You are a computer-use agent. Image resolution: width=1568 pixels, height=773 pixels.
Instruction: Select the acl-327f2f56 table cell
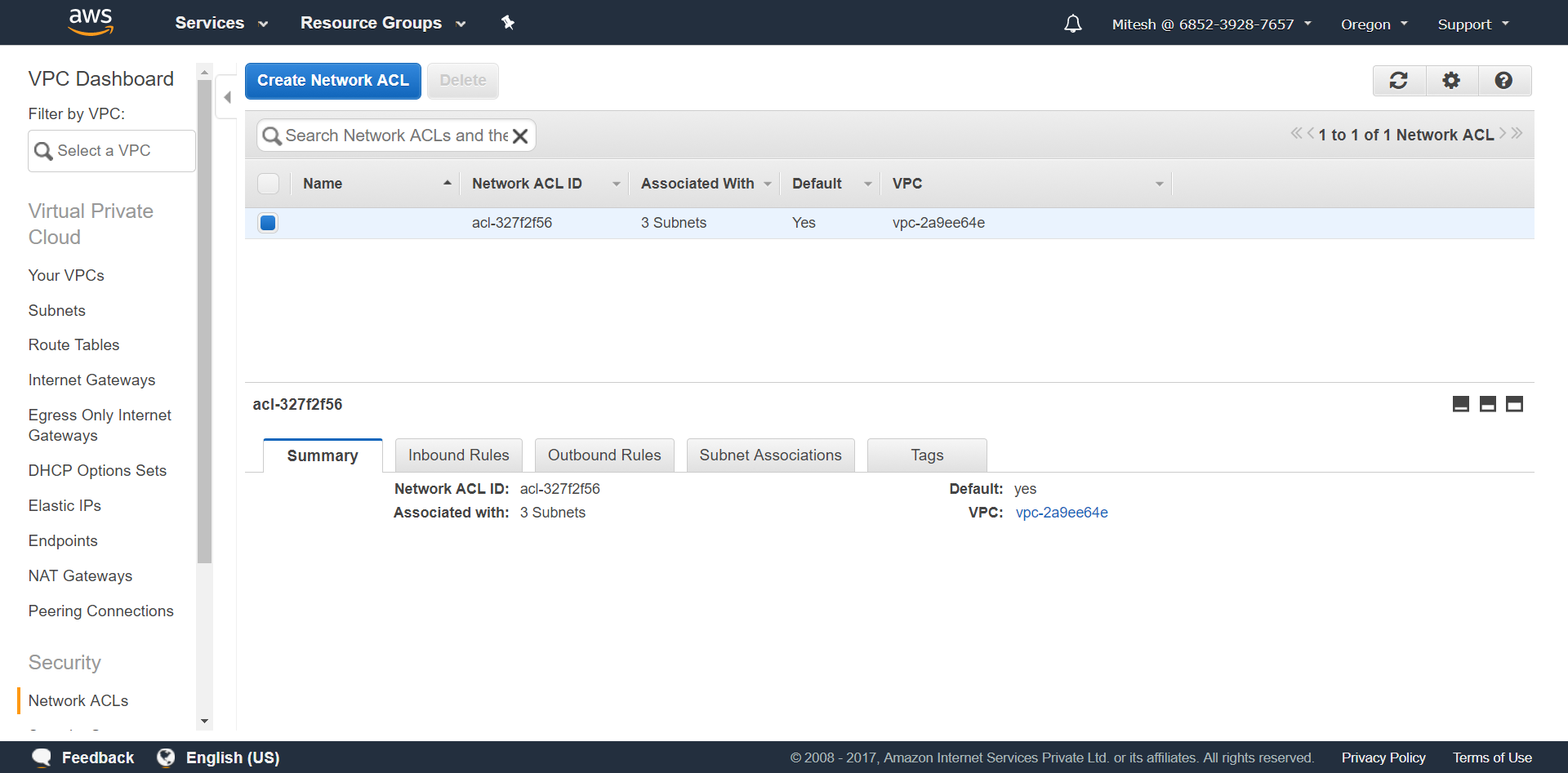pyautogui.click(x=512, y=223)
